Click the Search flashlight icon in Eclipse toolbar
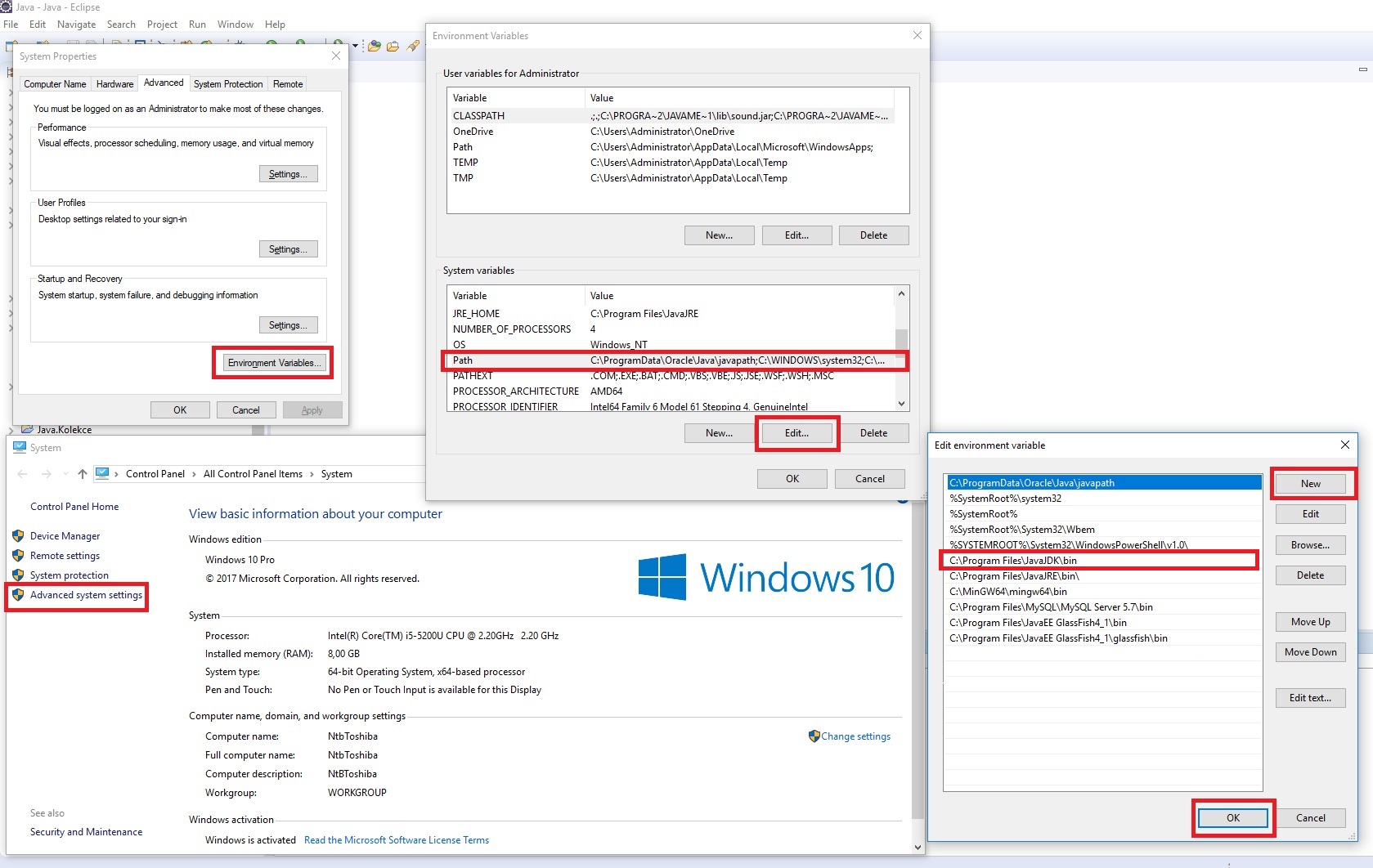The width and height of the screenshot is (1373, 868). tap(413, 47)
